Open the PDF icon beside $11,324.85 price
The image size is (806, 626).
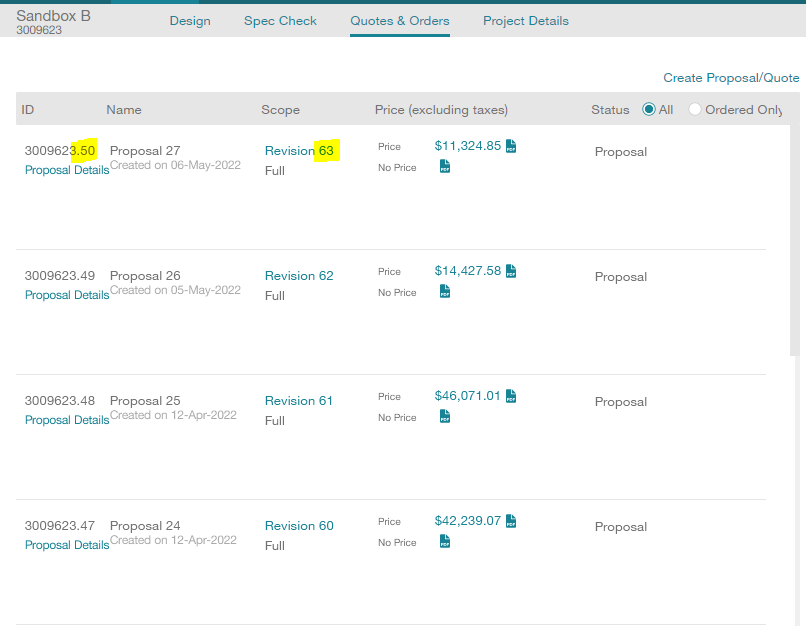(x=511, y=146)
